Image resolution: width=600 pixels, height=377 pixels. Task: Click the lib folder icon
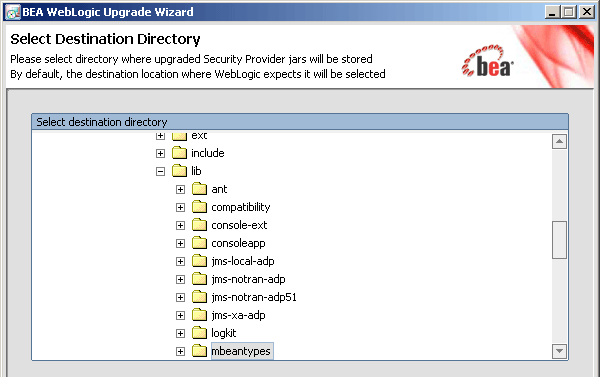[179, 171]
